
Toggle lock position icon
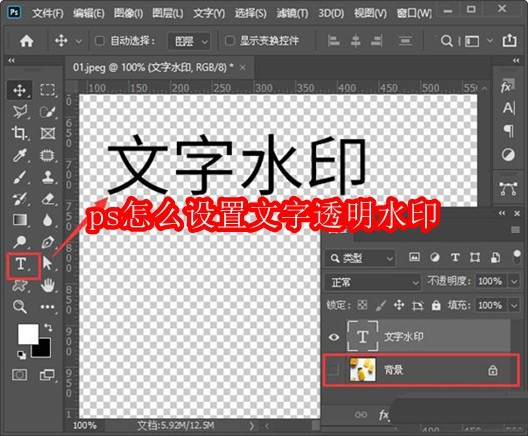coord(399,305)
